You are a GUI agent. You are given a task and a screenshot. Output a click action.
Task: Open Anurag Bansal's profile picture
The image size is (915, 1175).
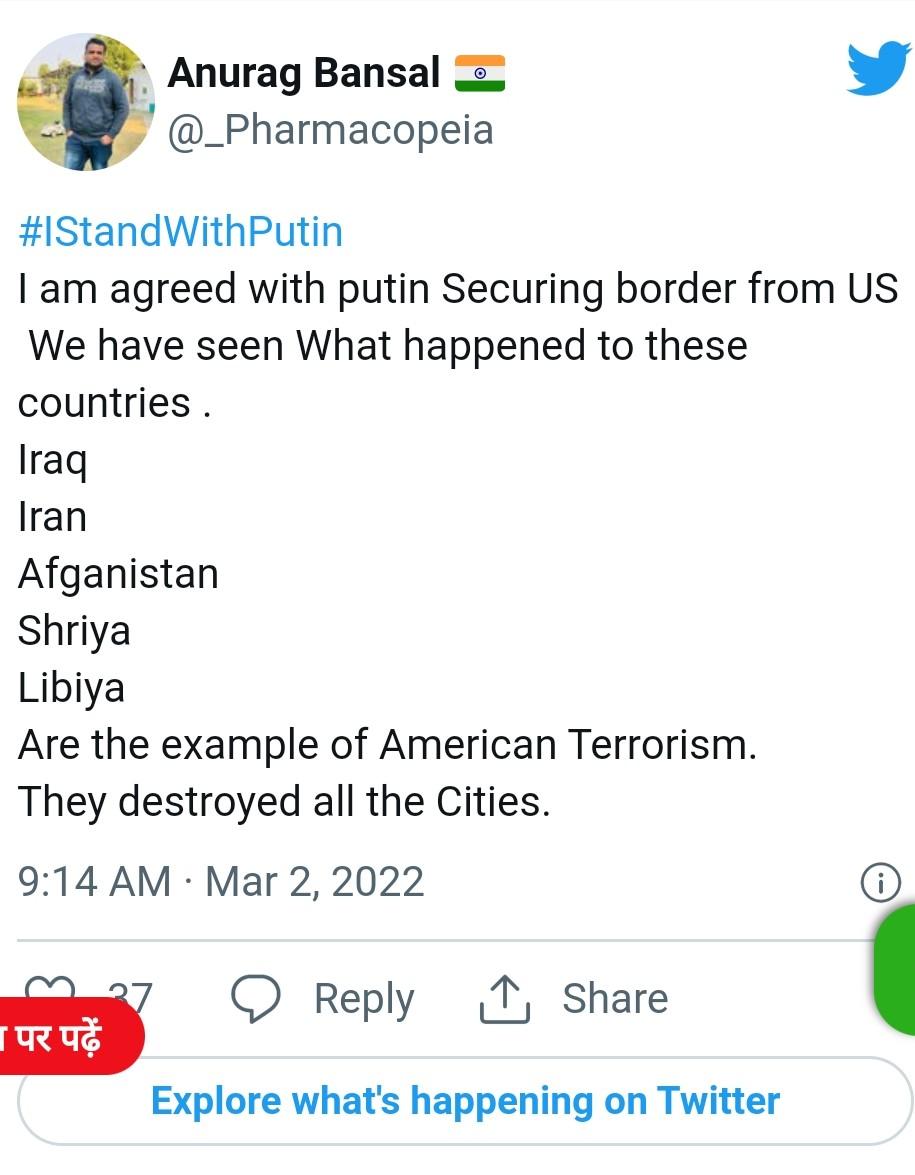click(86, 102)
